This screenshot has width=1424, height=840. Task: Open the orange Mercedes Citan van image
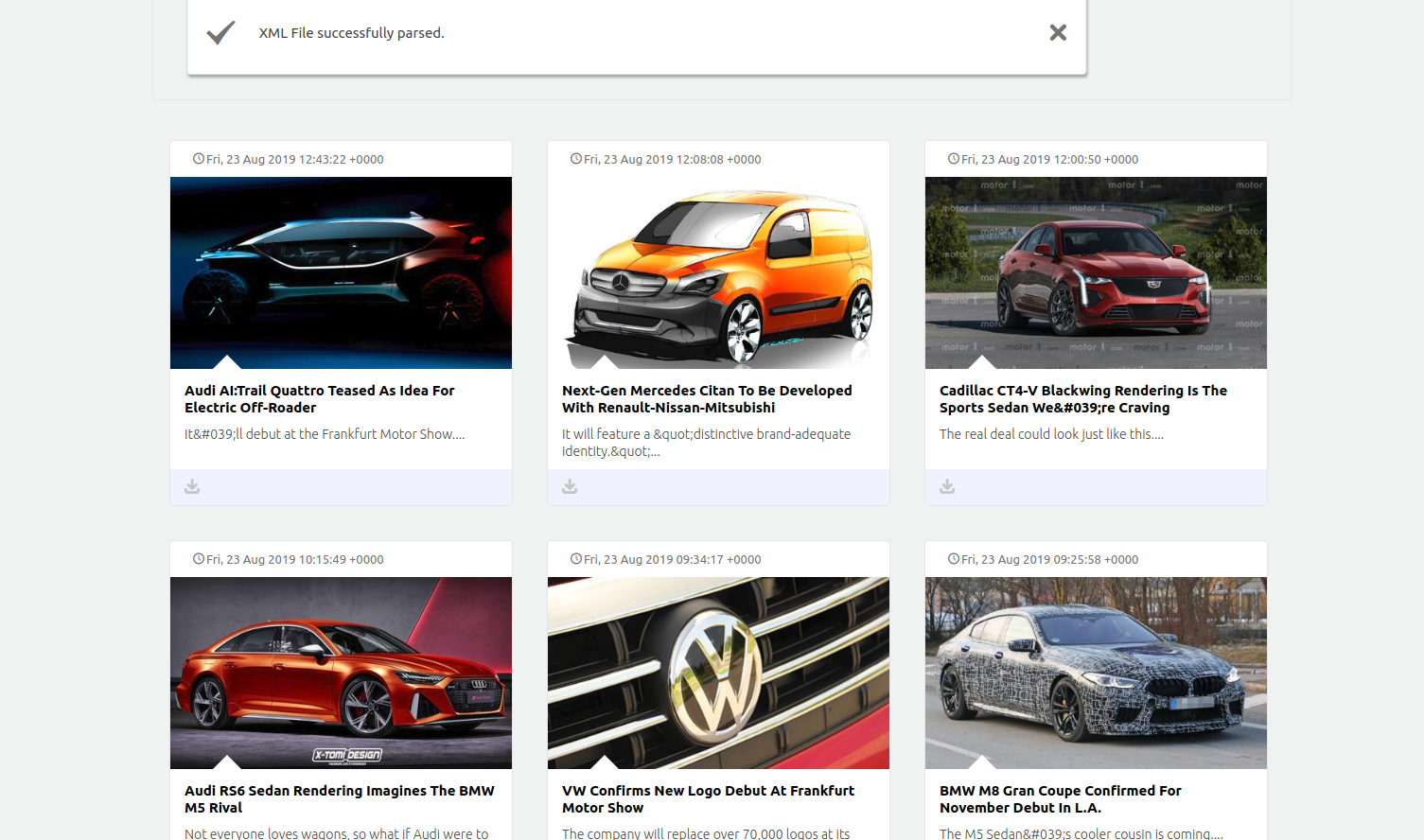point(718,272)
